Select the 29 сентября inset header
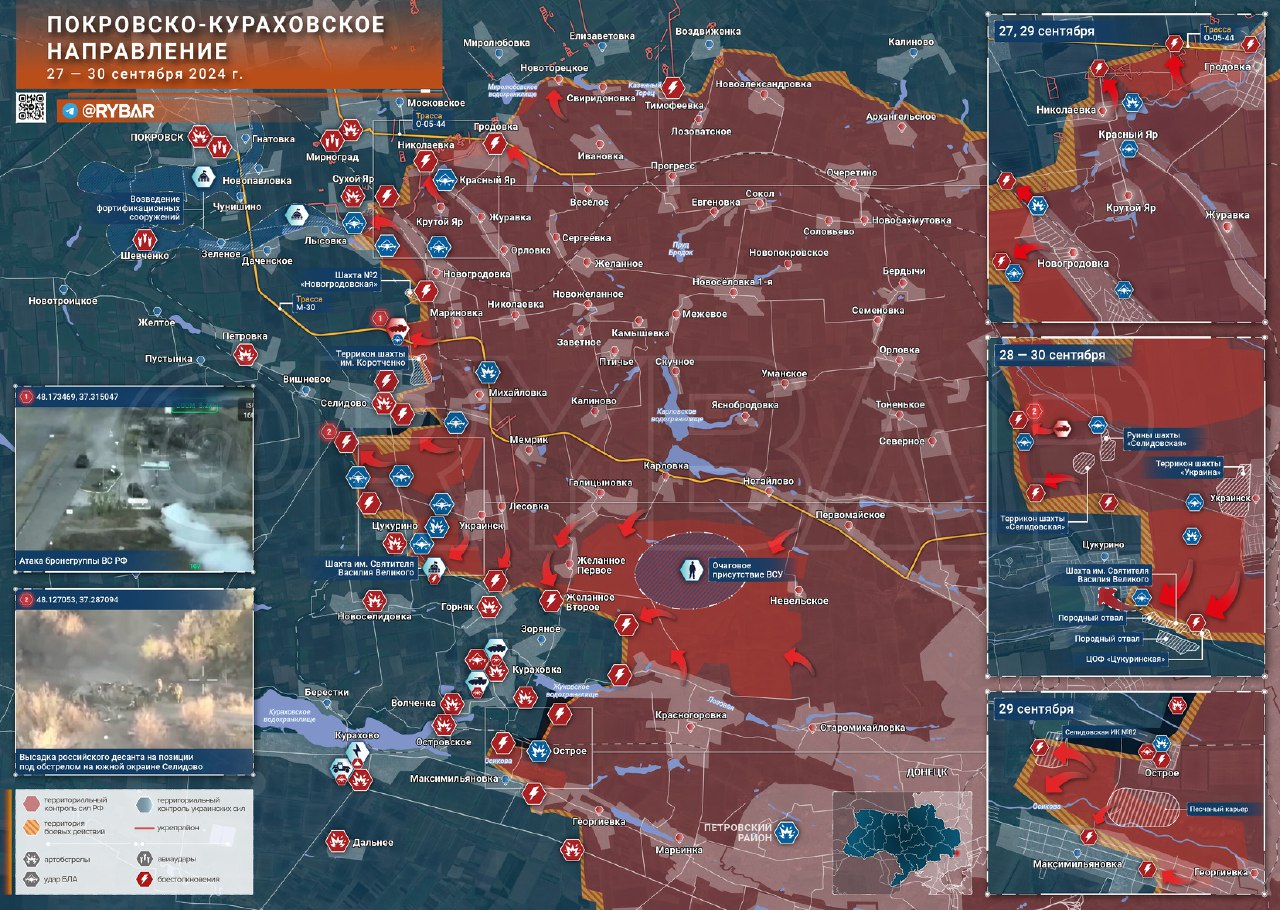The image size is (1280, 910). [1034, 709]
